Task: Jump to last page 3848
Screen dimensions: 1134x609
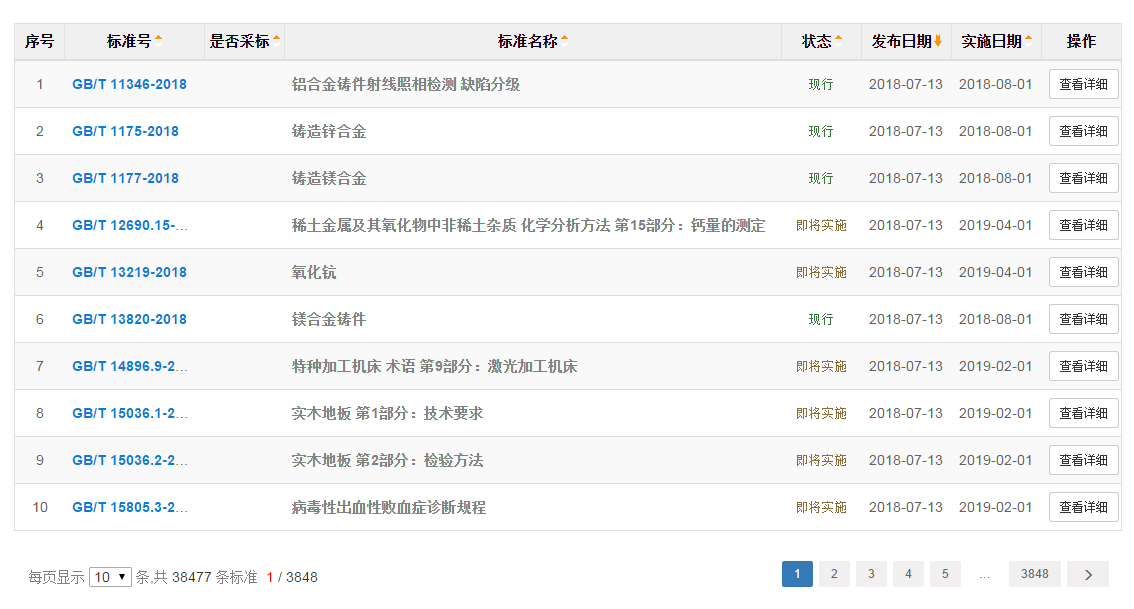Action: click(1034, 574)
